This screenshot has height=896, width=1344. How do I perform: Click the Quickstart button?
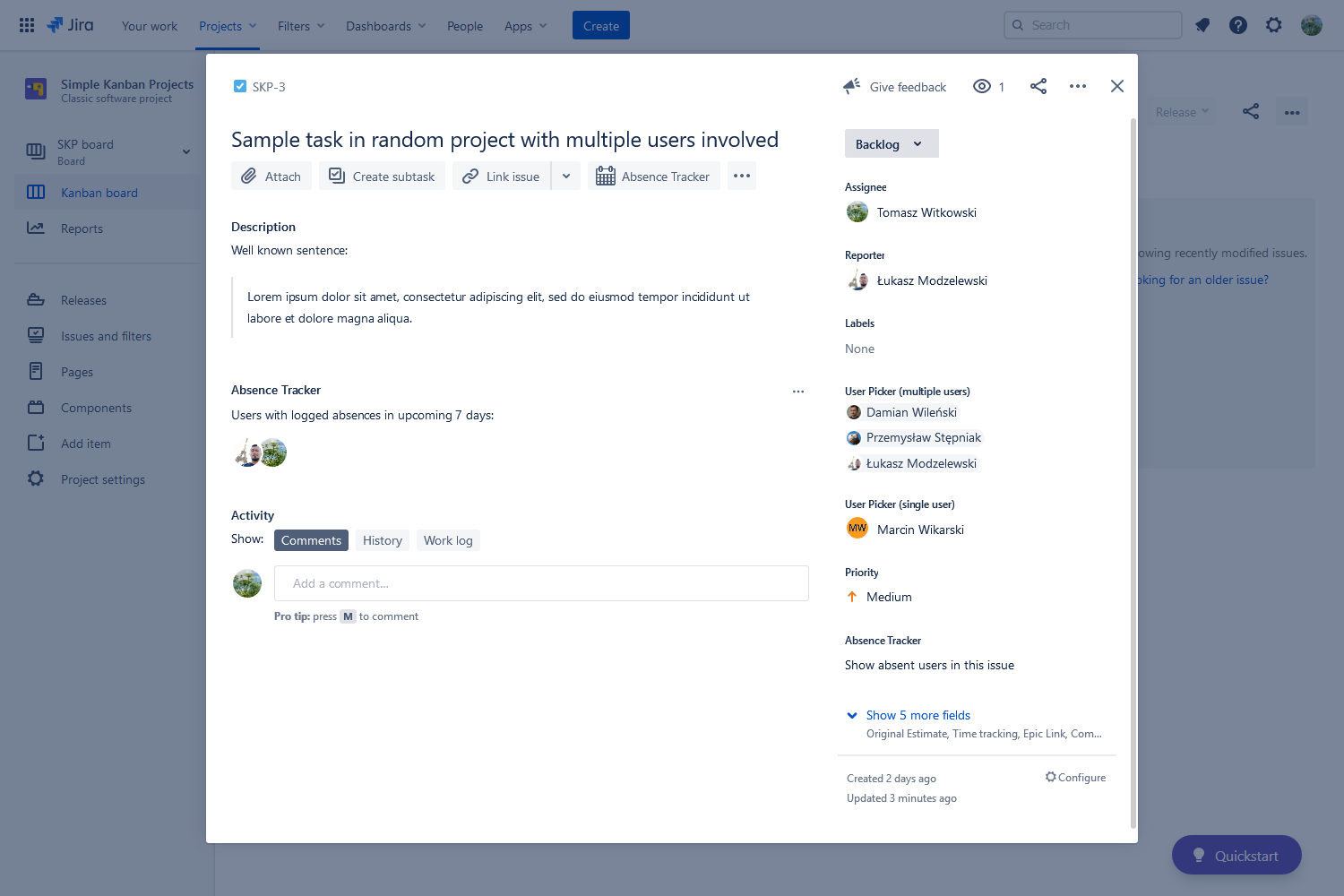pyautogui.click(x=1236, y=856)
